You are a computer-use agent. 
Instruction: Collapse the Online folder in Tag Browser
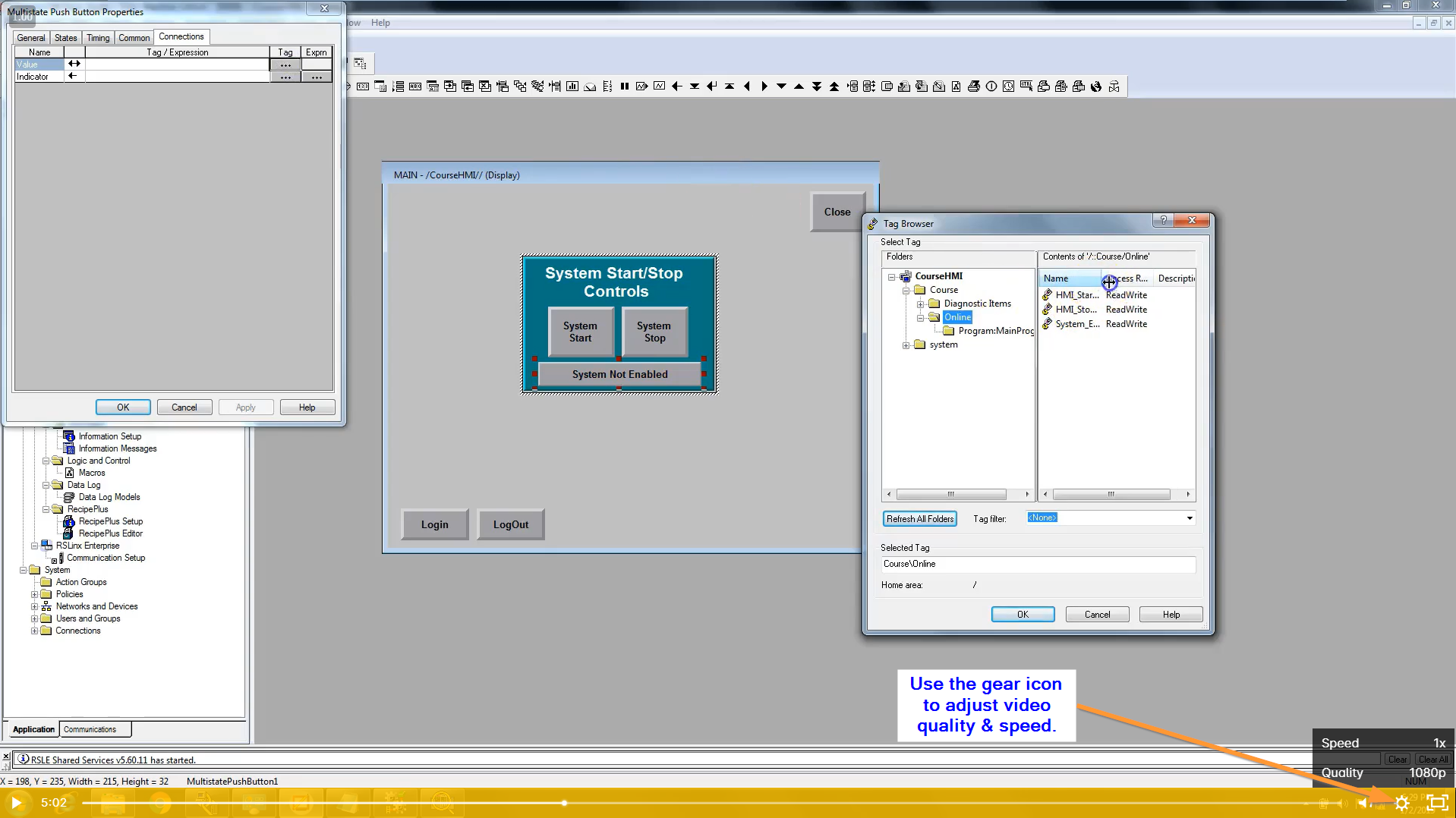pos(920,318)
